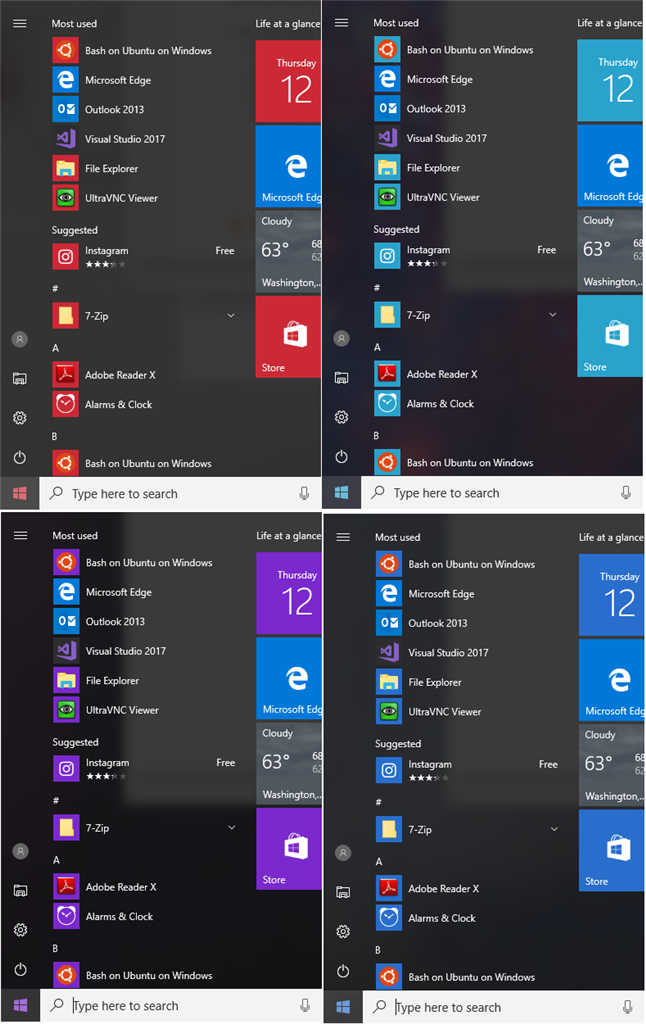
Task: Open the teal Store tile
Action: click(610, 336)
